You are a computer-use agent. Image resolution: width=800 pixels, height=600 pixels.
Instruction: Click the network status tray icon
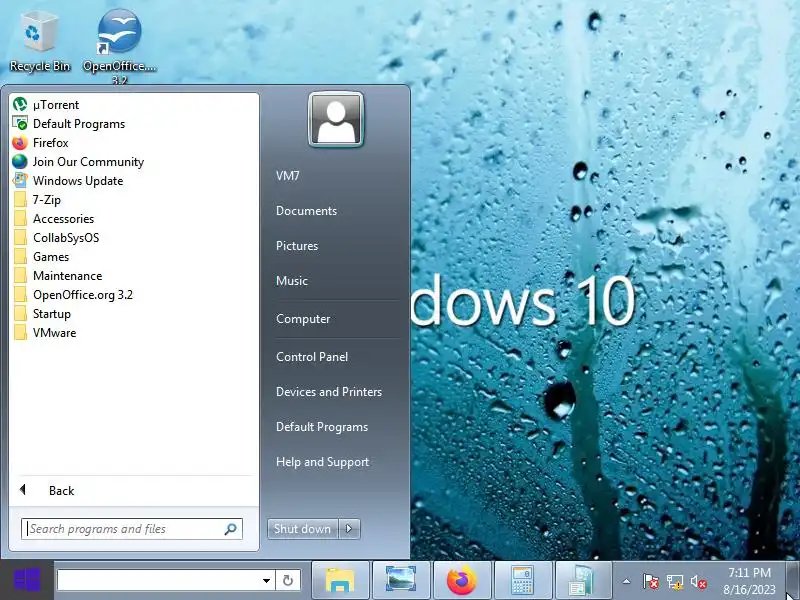coord(674,582)
